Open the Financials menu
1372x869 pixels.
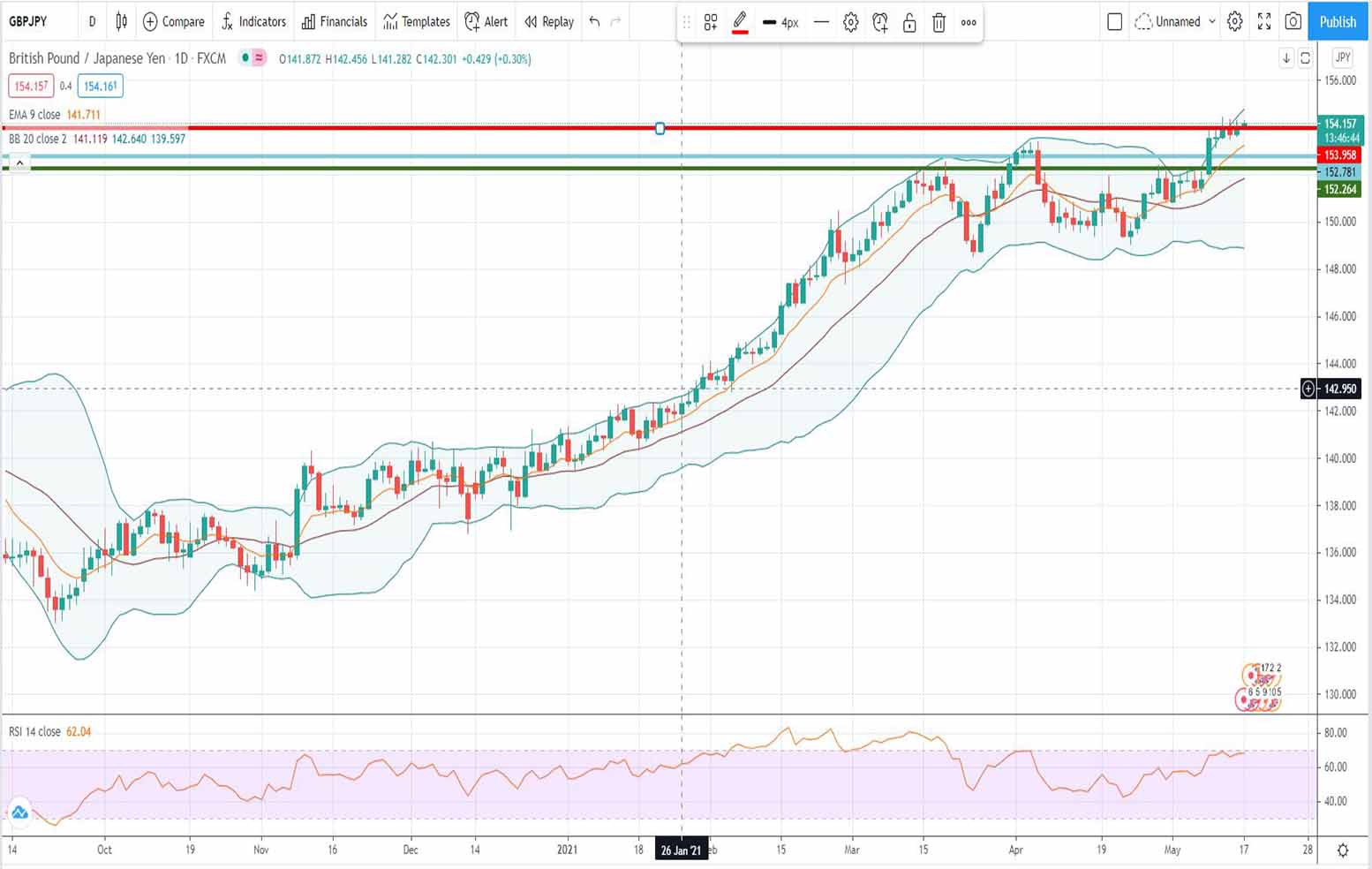pos(335,21)
